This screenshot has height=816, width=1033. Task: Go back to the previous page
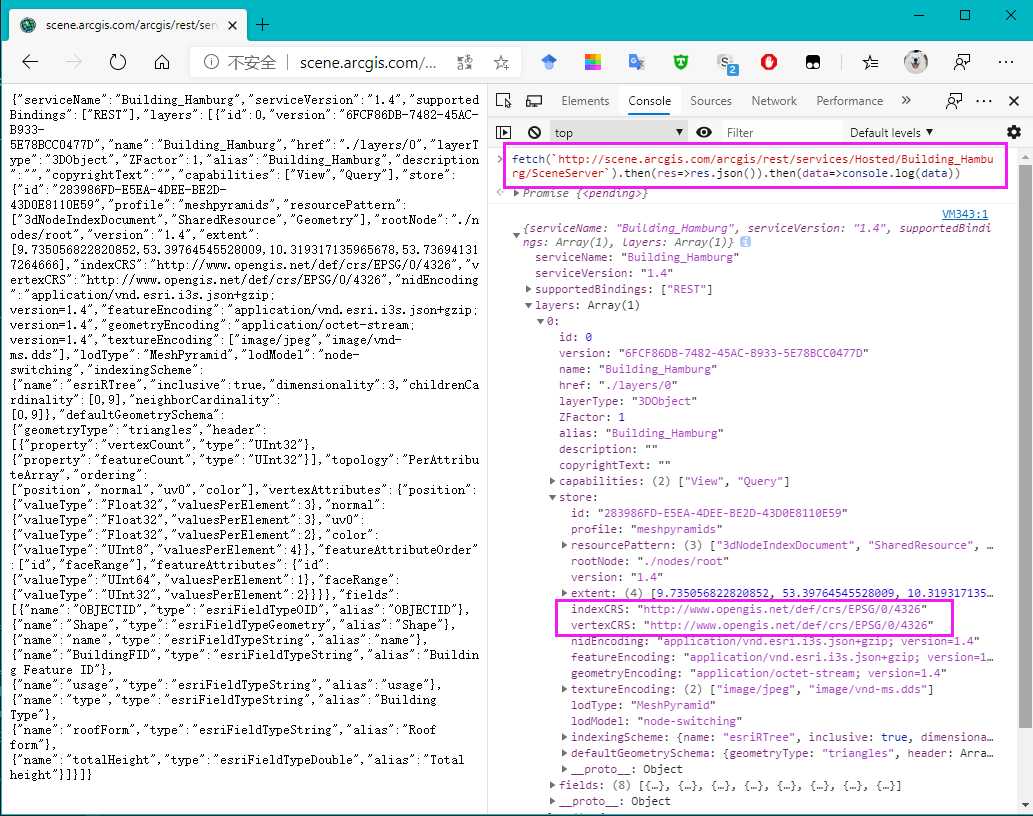pos(30,62)
